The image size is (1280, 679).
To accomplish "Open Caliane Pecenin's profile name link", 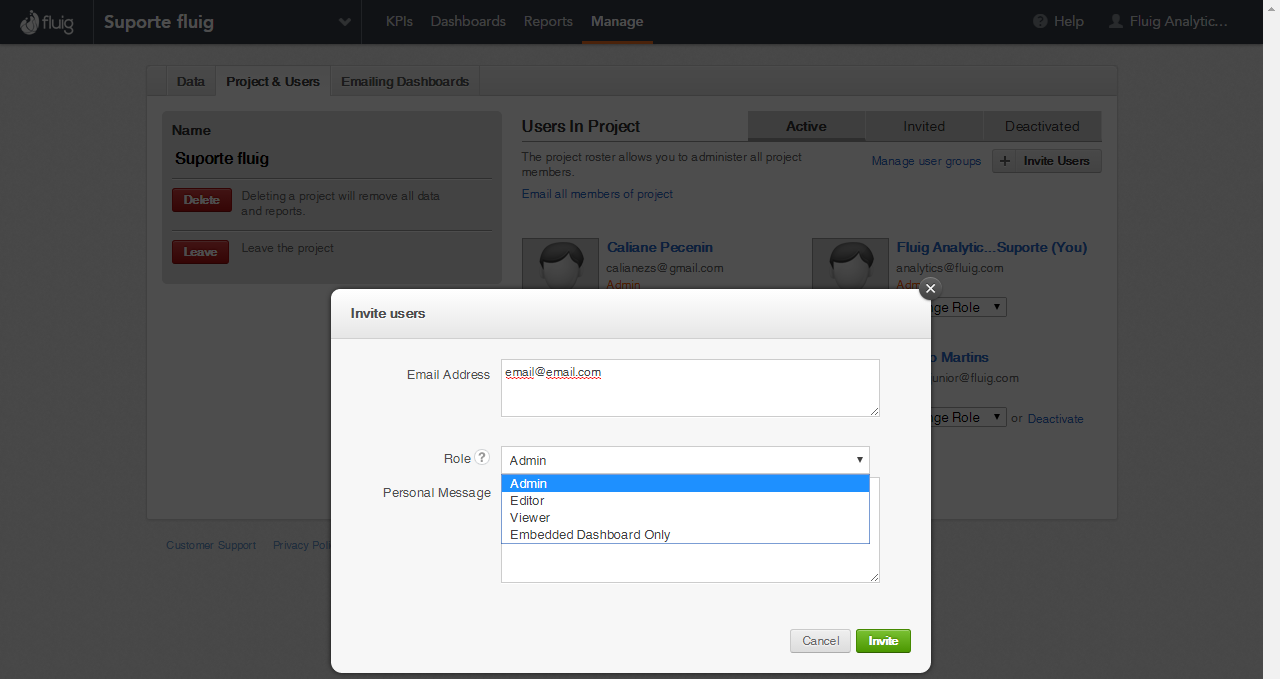I will (660, 247).
